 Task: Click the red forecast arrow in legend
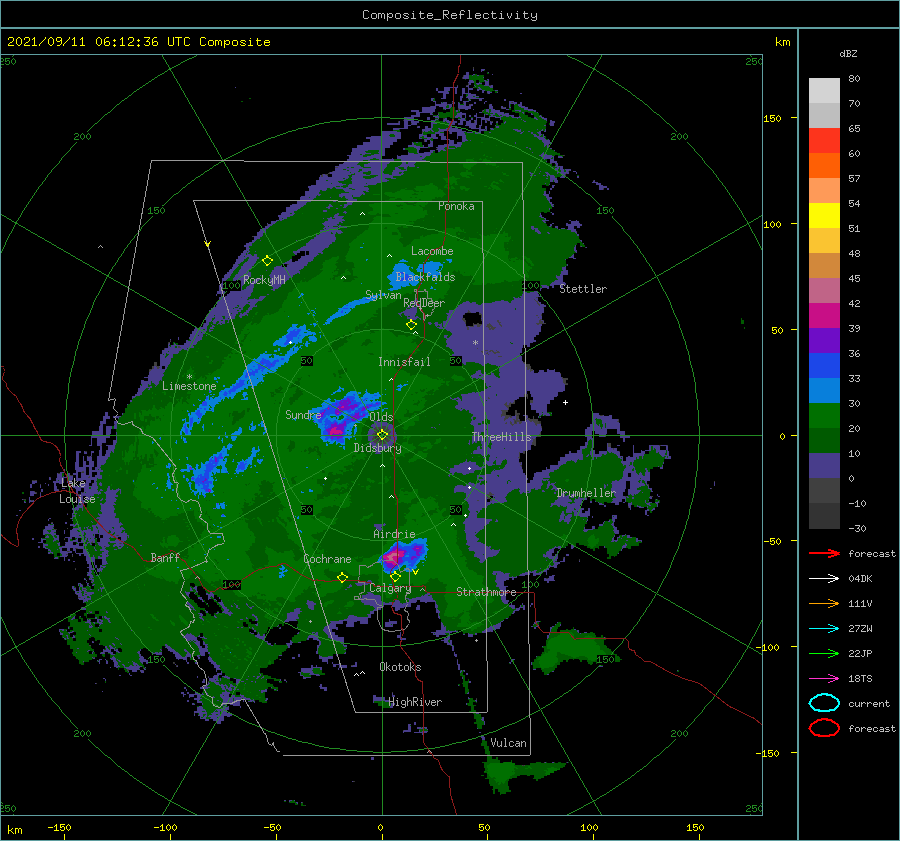point(824,553)
